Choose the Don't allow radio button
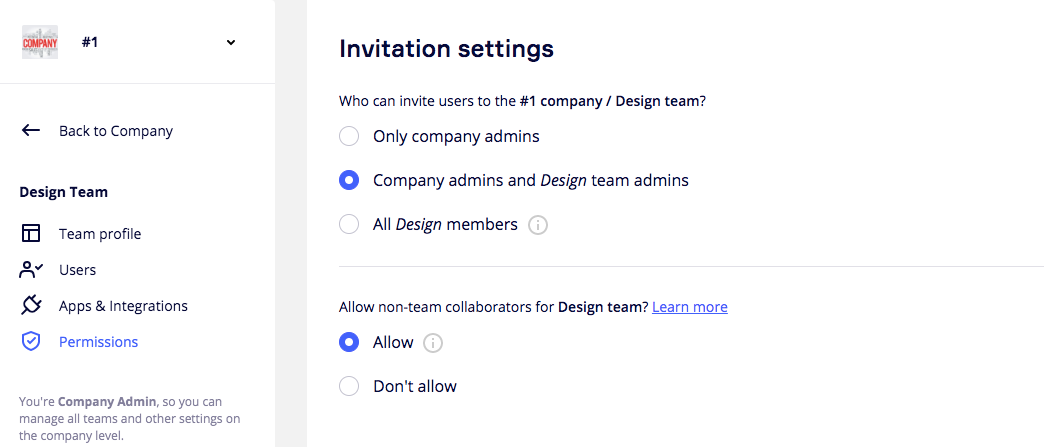Screen dimensions: 1044x447 [349, 386]
